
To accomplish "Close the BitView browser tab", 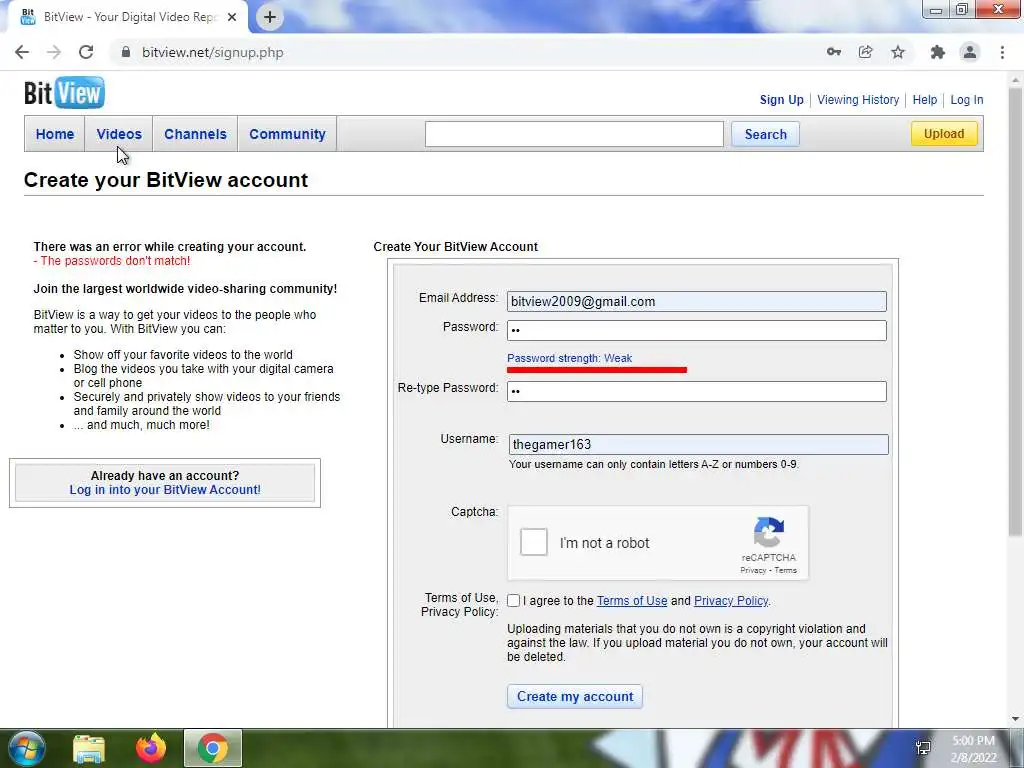I will (232, 17).
